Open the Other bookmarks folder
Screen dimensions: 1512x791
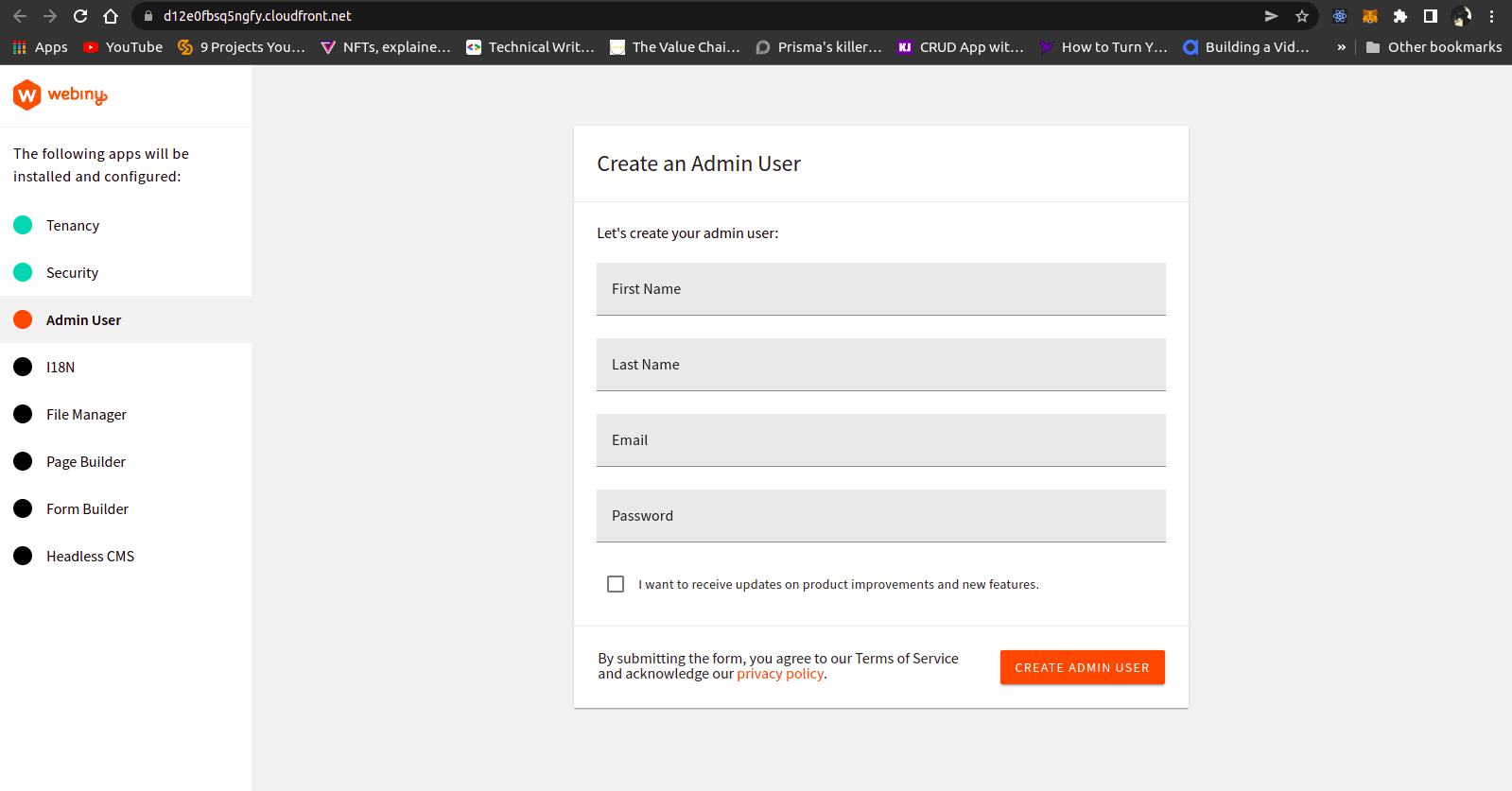tap(1434, 47)
